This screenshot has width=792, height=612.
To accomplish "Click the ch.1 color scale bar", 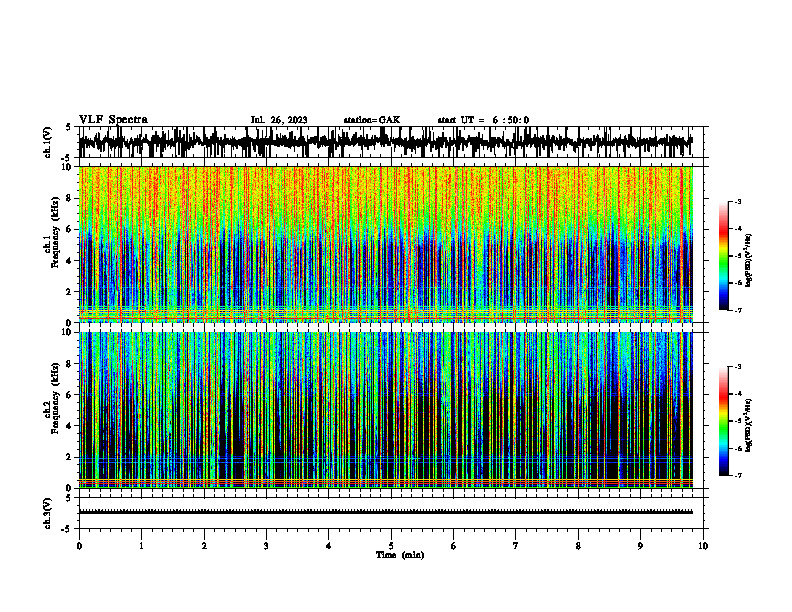I will click(723, 256).
